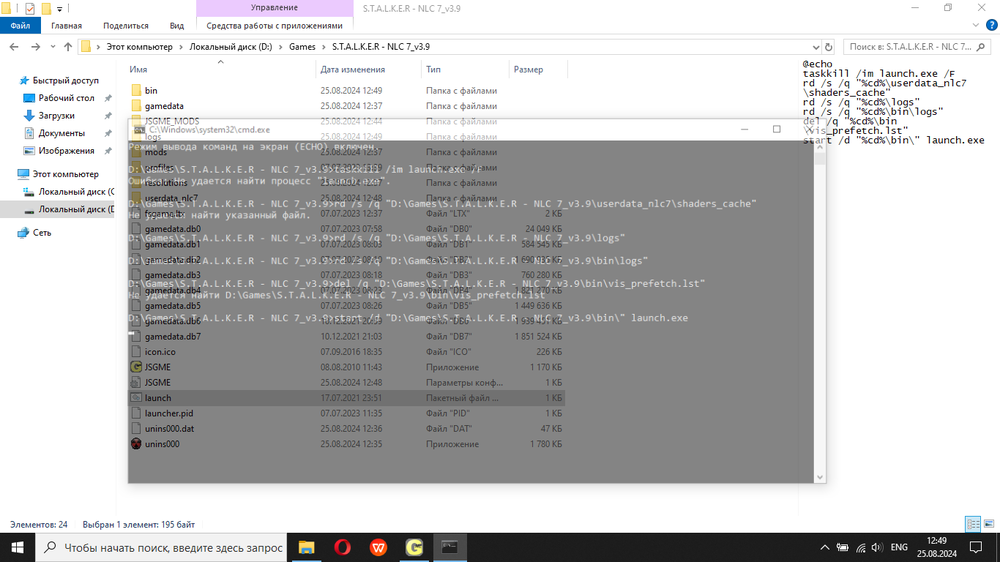Open the notification center icon
This screenshot has width=1000, height=562.
click(x=976, y=547)
